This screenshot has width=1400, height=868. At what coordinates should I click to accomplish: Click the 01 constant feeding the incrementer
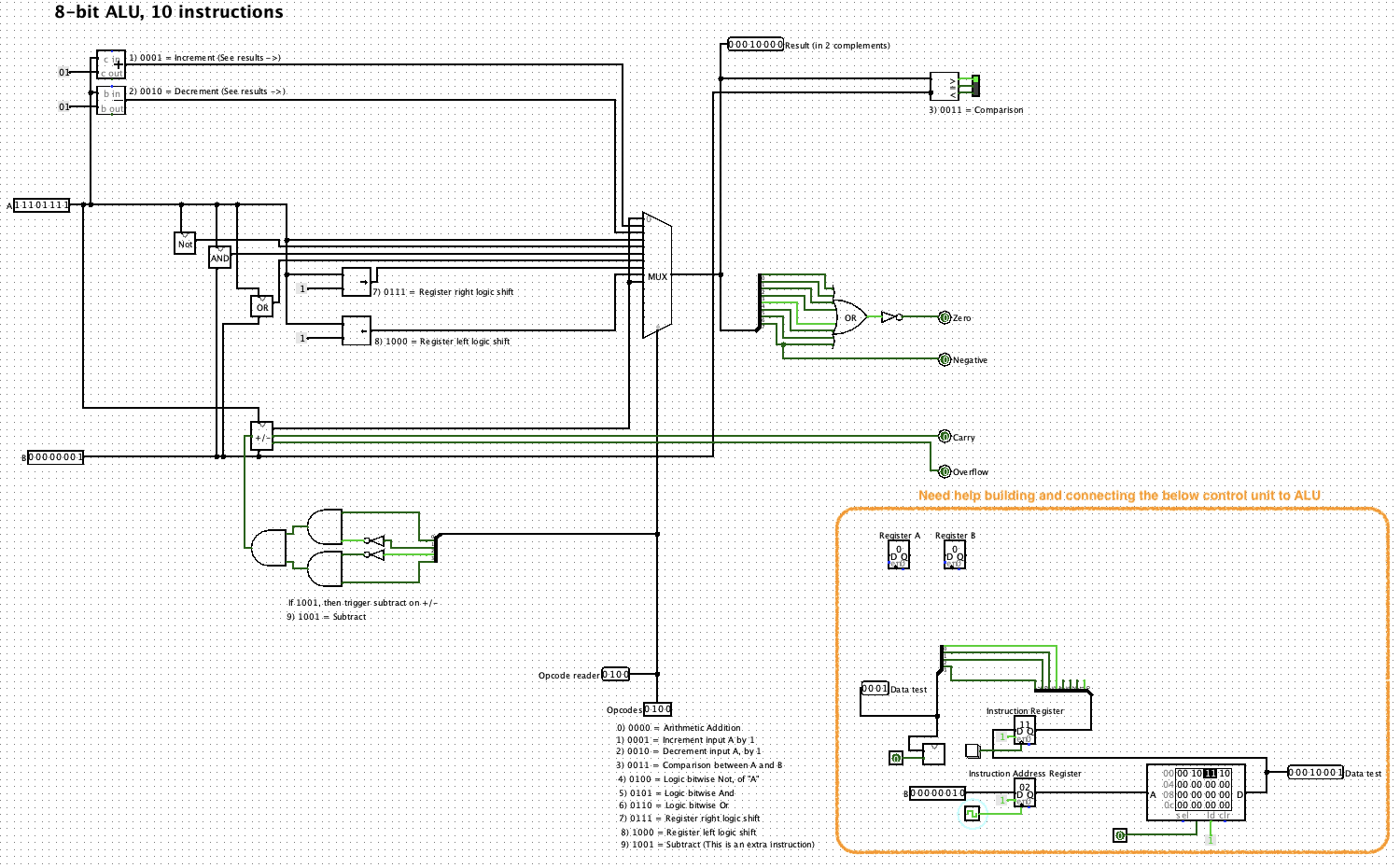[x=64, y=72]
